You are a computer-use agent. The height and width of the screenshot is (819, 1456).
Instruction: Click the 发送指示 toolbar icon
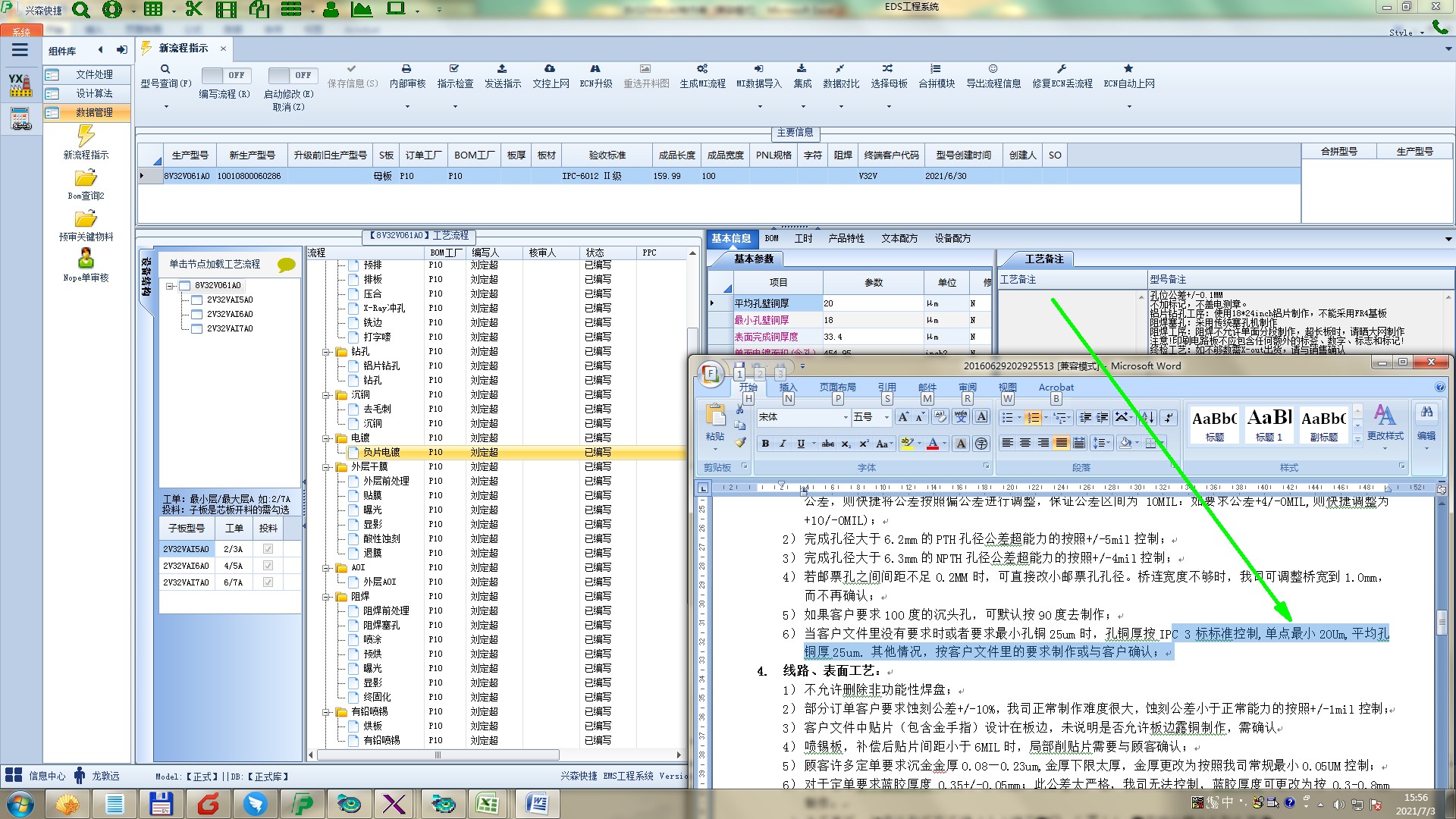point(502,69)
